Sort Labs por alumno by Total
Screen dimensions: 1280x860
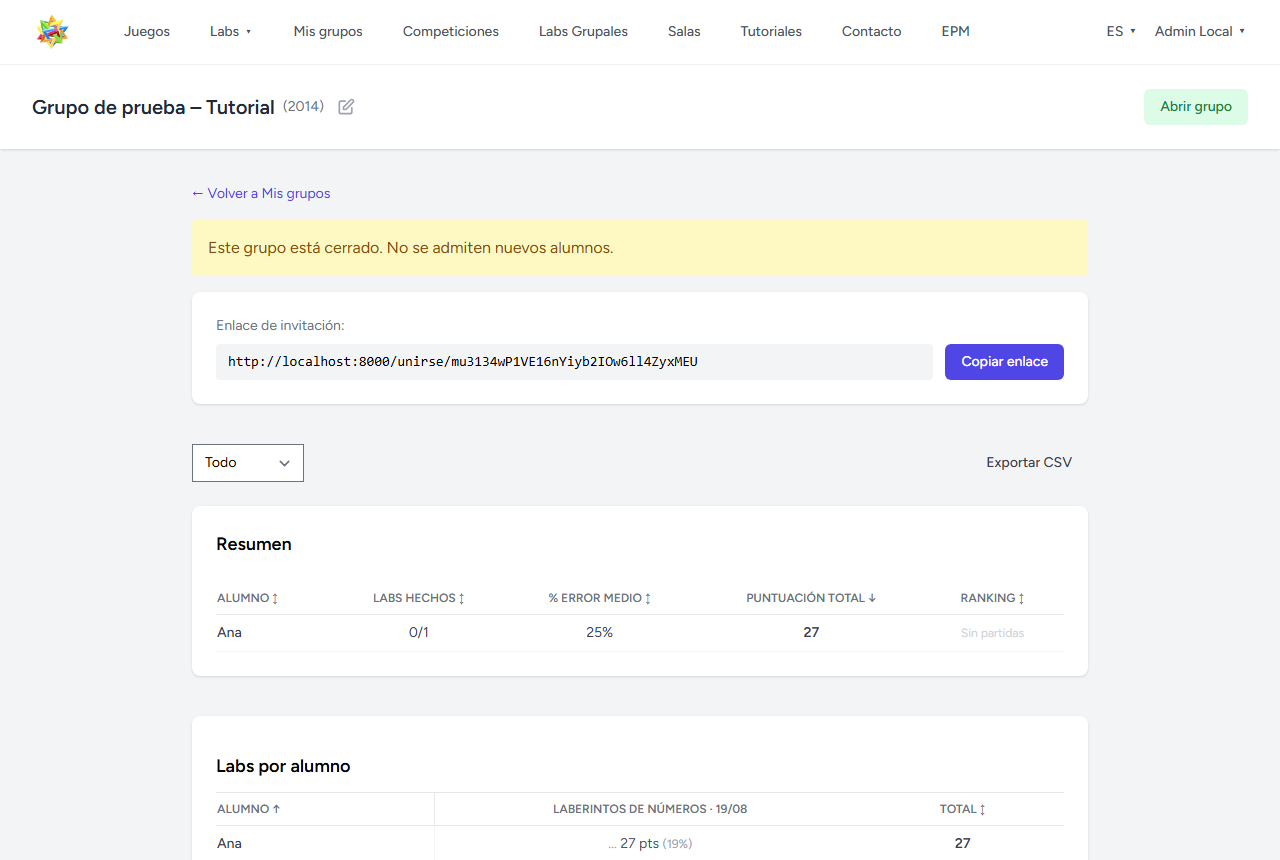pos(963,809)
